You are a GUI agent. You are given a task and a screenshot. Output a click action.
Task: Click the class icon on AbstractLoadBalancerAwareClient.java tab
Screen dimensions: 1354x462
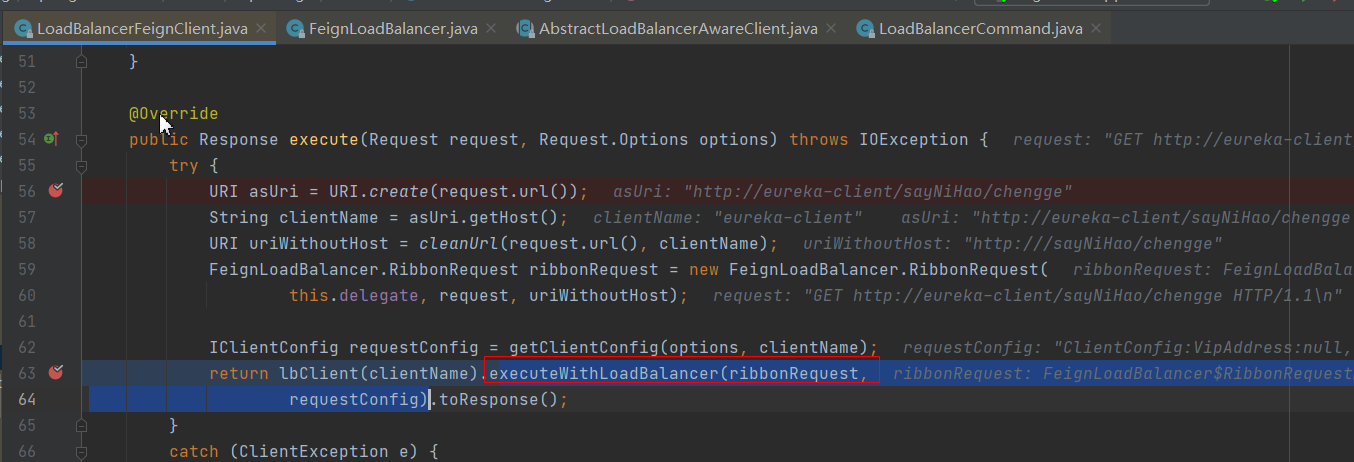526,28
